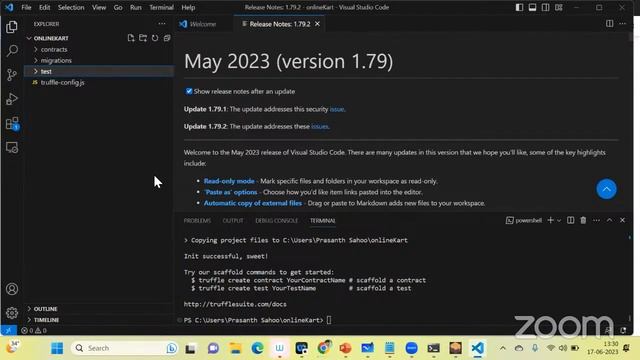This screenshot has width=640, height=360.
Task: Open File Explorer from taskbar
Action: (x=236, y=348)
